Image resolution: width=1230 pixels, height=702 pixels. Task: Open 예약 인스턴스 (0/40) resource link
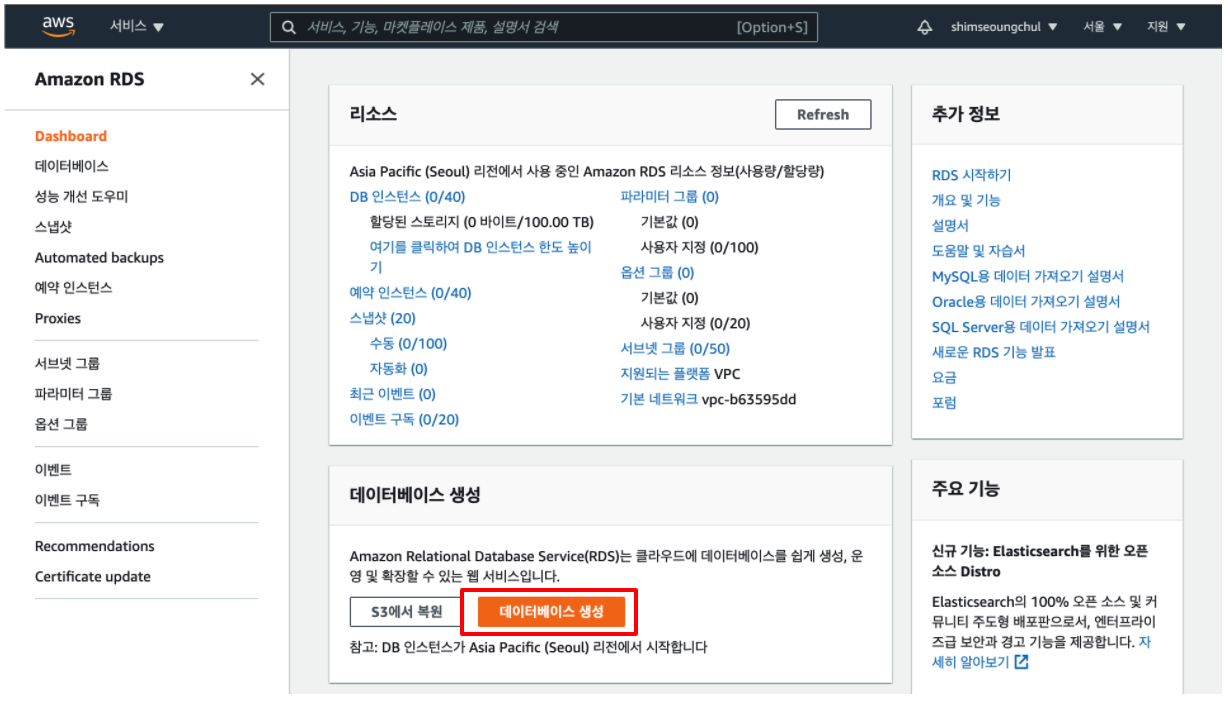[x=410, y=293]
